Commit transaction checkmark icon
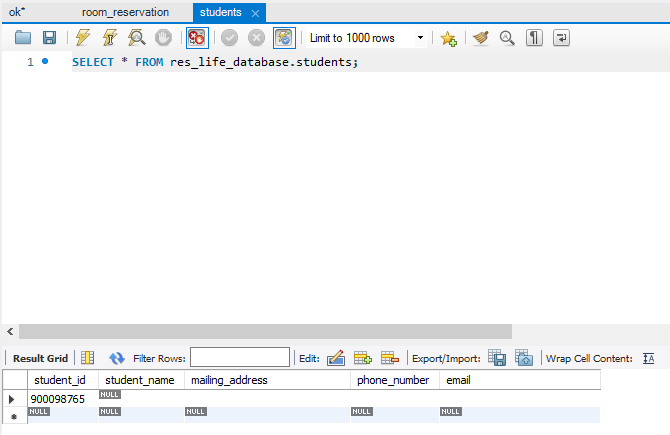This screenshot has height=435, width=670. tap(229, 38)
